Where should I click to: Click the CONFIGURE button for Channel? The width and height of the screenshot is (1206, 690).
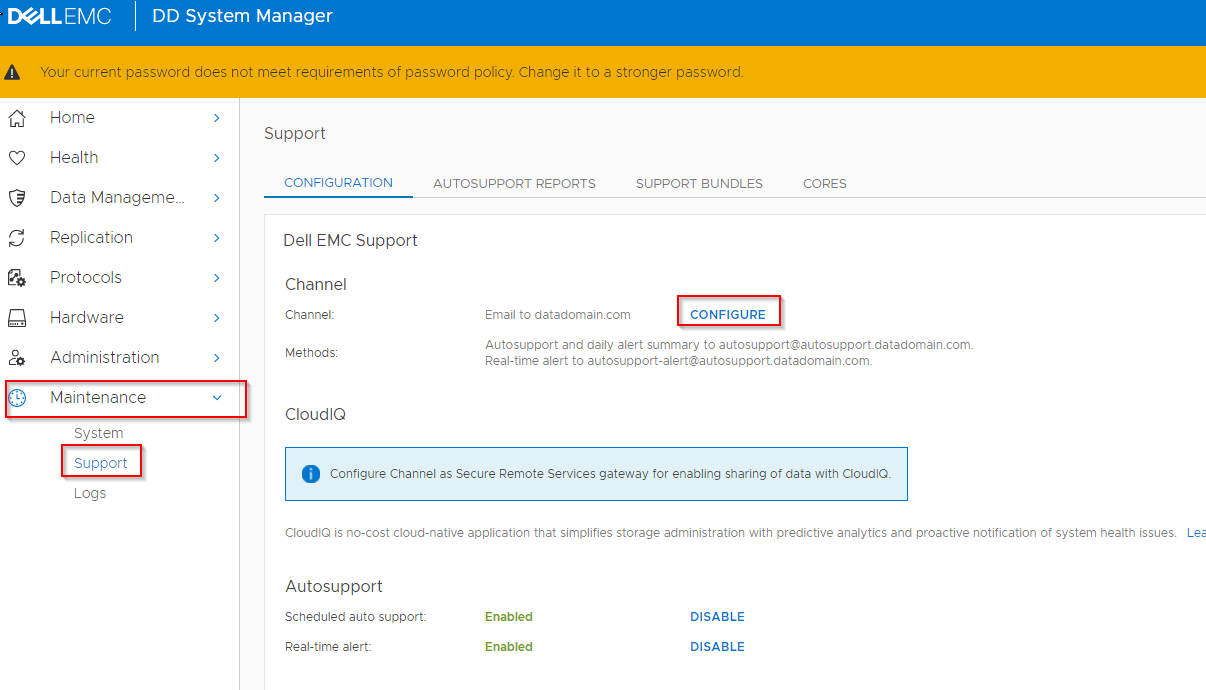729,311
